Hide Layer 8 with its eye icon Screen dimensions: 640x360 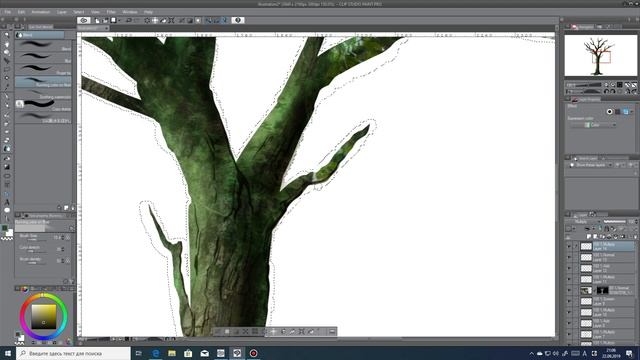(569, 323)
